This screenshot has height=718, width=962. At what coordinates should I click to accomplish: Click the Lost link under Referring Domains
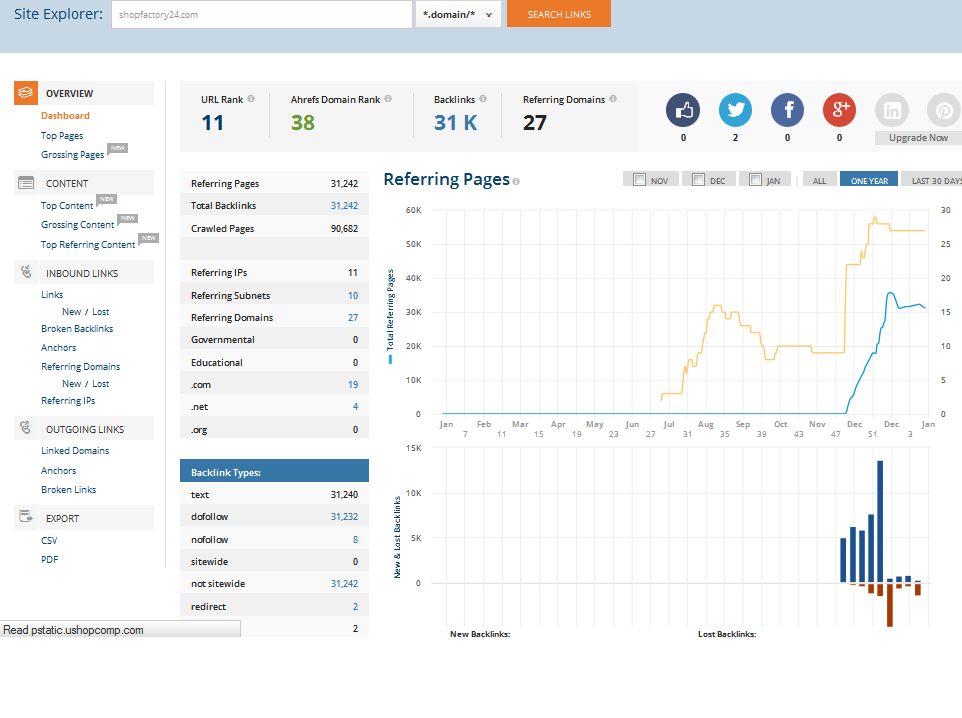click(x=101, y=384)
